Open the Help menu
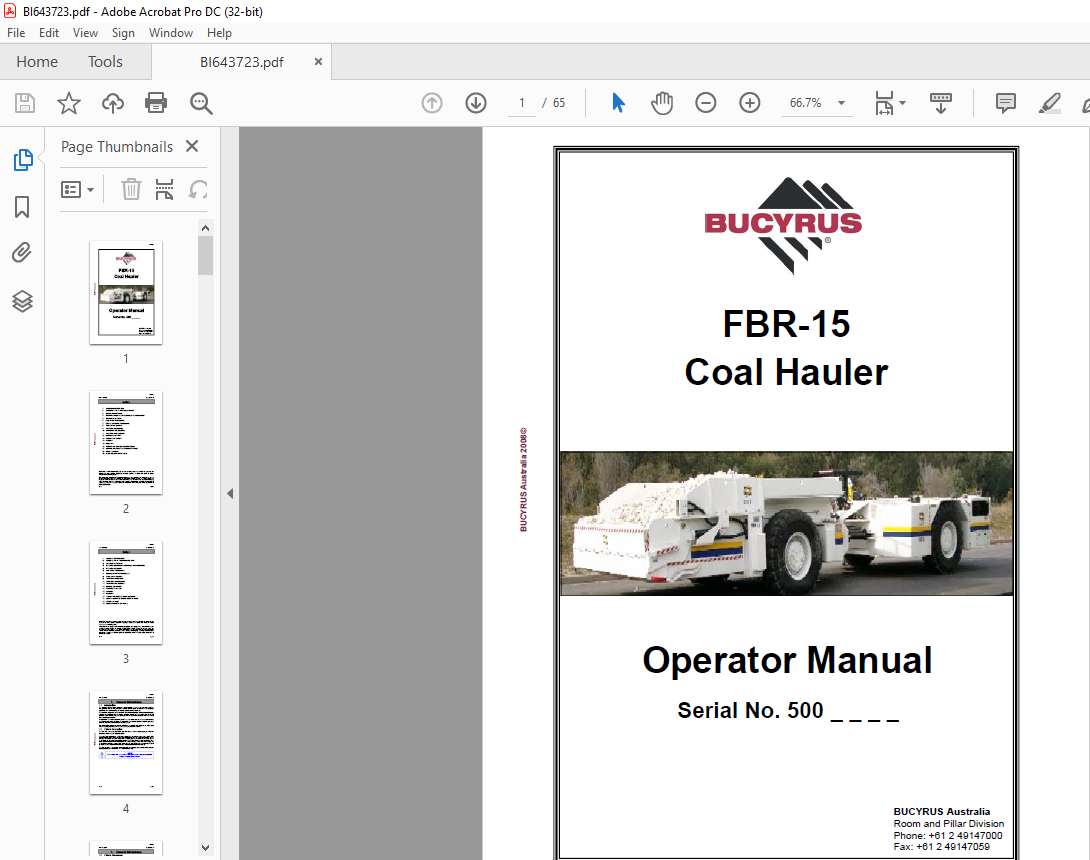 point(219,33)
